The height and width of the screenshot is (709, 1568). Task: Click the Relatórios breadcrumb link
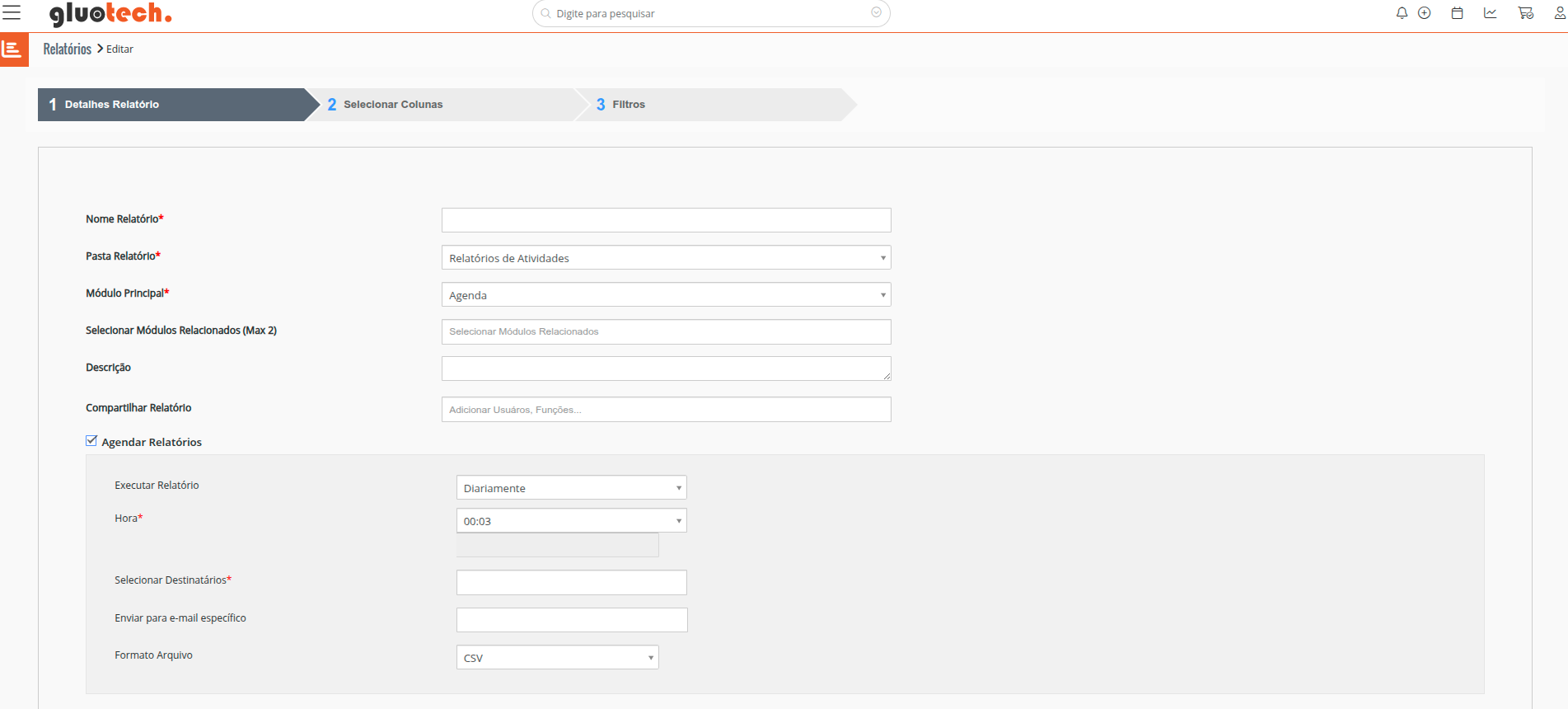point(67,49)
